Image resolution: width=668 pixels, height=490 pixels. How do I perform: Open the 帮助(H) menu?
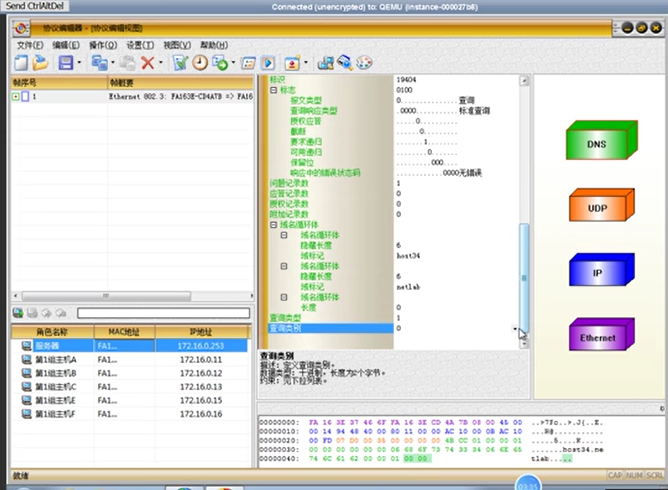click(x=214, y=45)
